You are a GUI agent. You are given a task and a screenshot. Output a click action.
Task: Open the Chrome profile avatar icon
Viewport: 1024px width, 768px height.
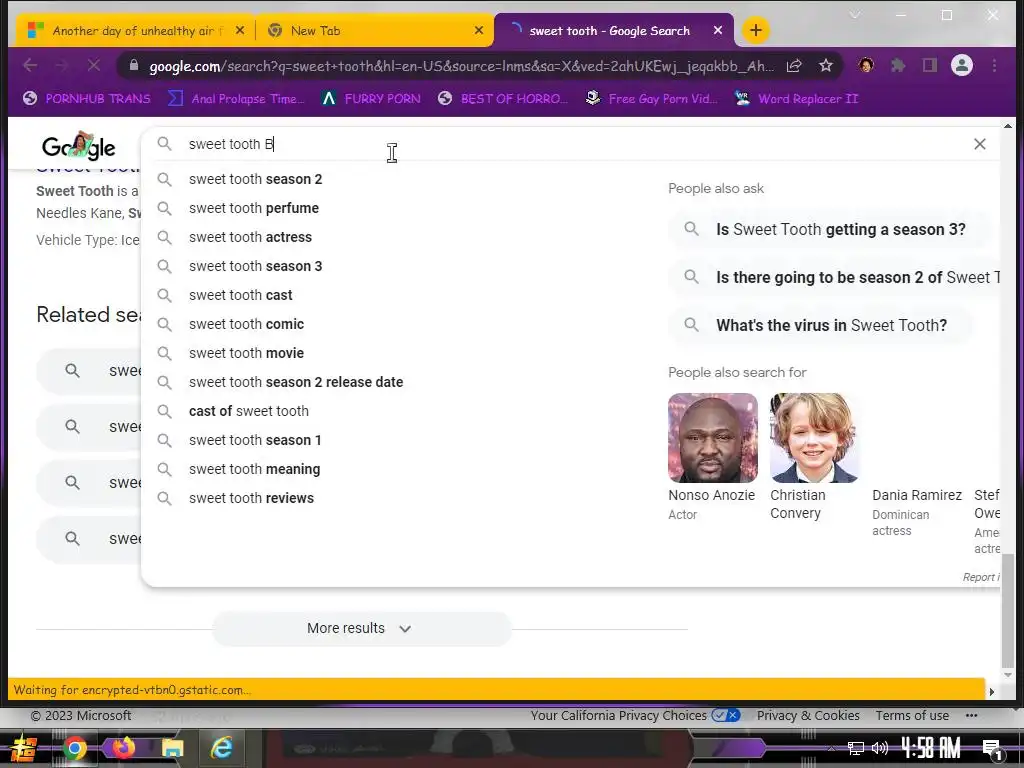(x=962, y=65)
